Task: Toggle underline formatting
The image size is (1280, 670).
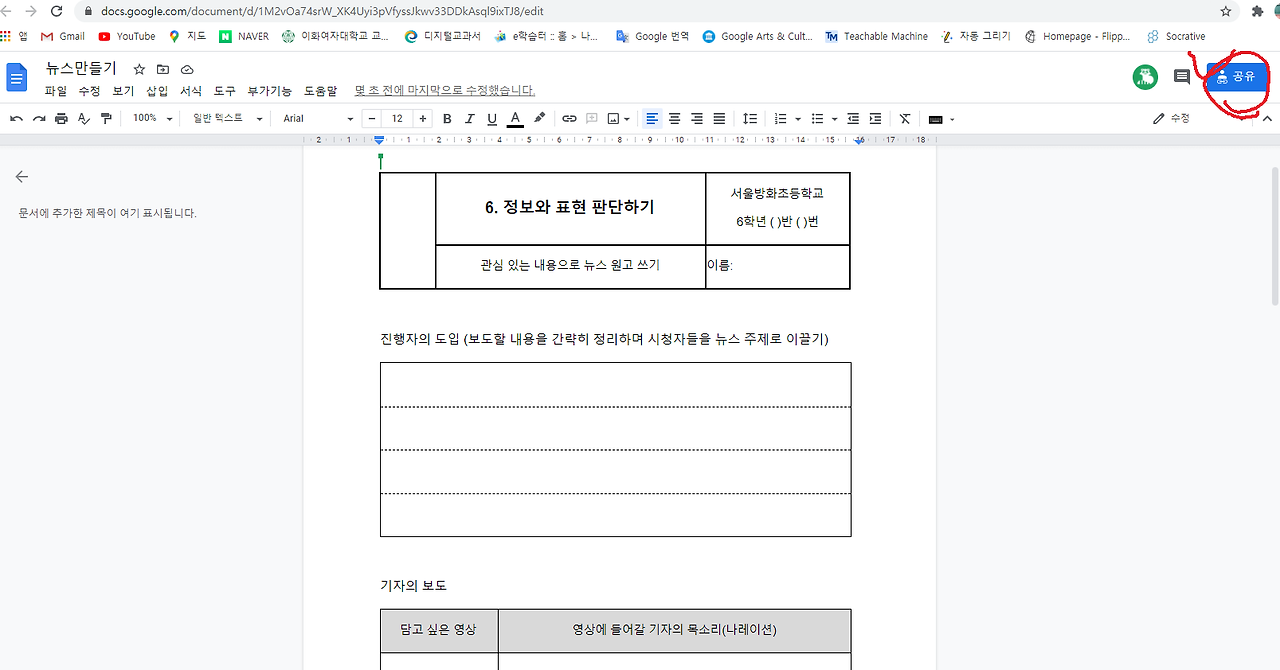Action: (492, 118)
